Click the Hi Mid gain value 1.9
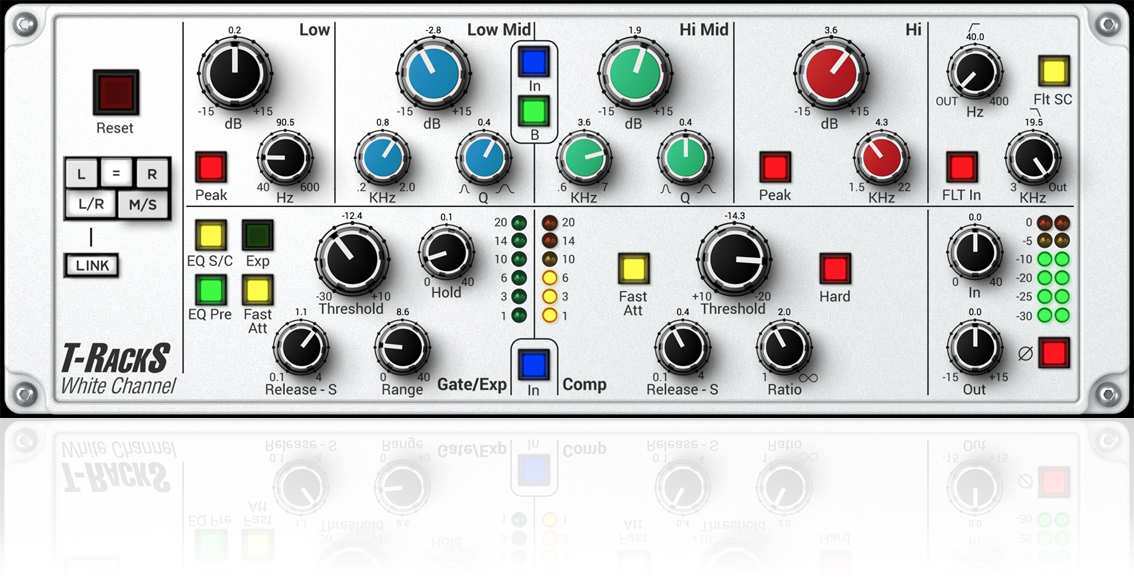This screenshot has height=580, width=1134. (x=634, y=30)
